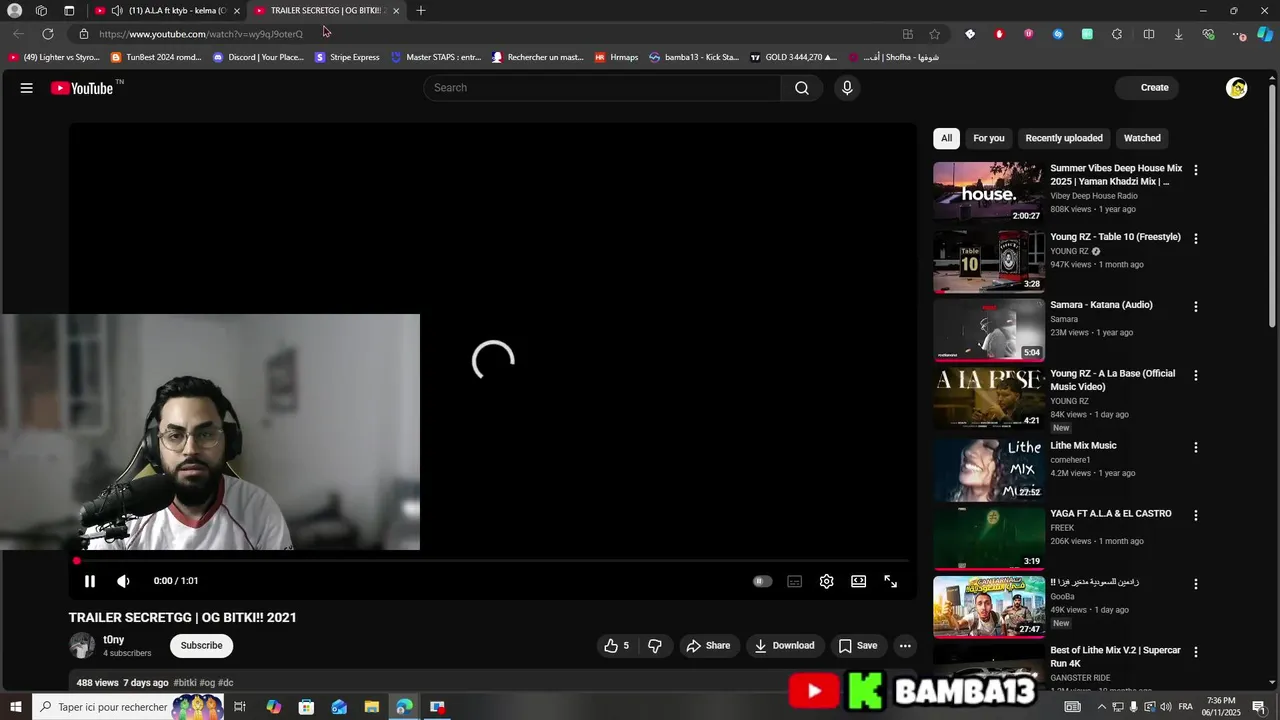Open the Windows Start menu
Viewport: 1280px width, 720px height.
coord(15,707)
